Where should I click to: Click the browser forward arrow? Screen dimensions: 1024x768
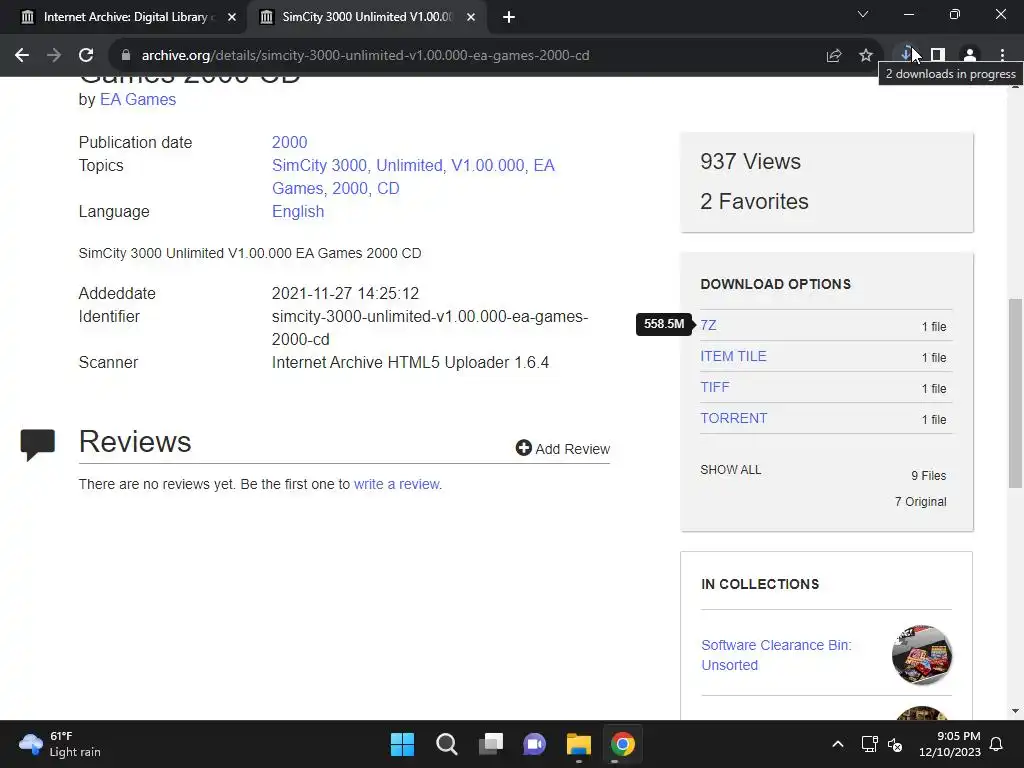click(x=54, y=56)
